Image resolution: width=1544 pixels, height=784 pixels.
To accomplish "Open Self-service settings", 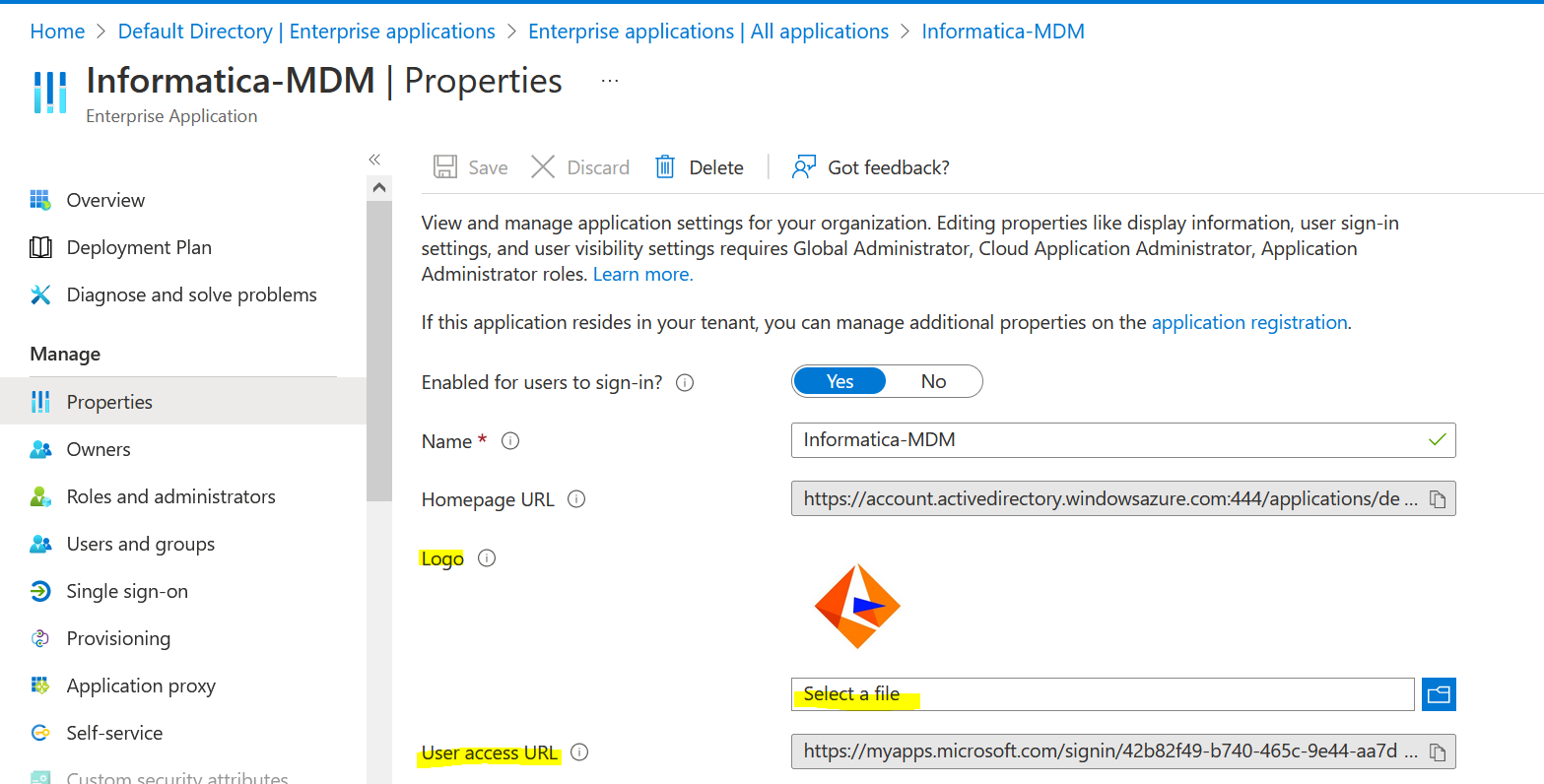I will click(x=114, y=733).
